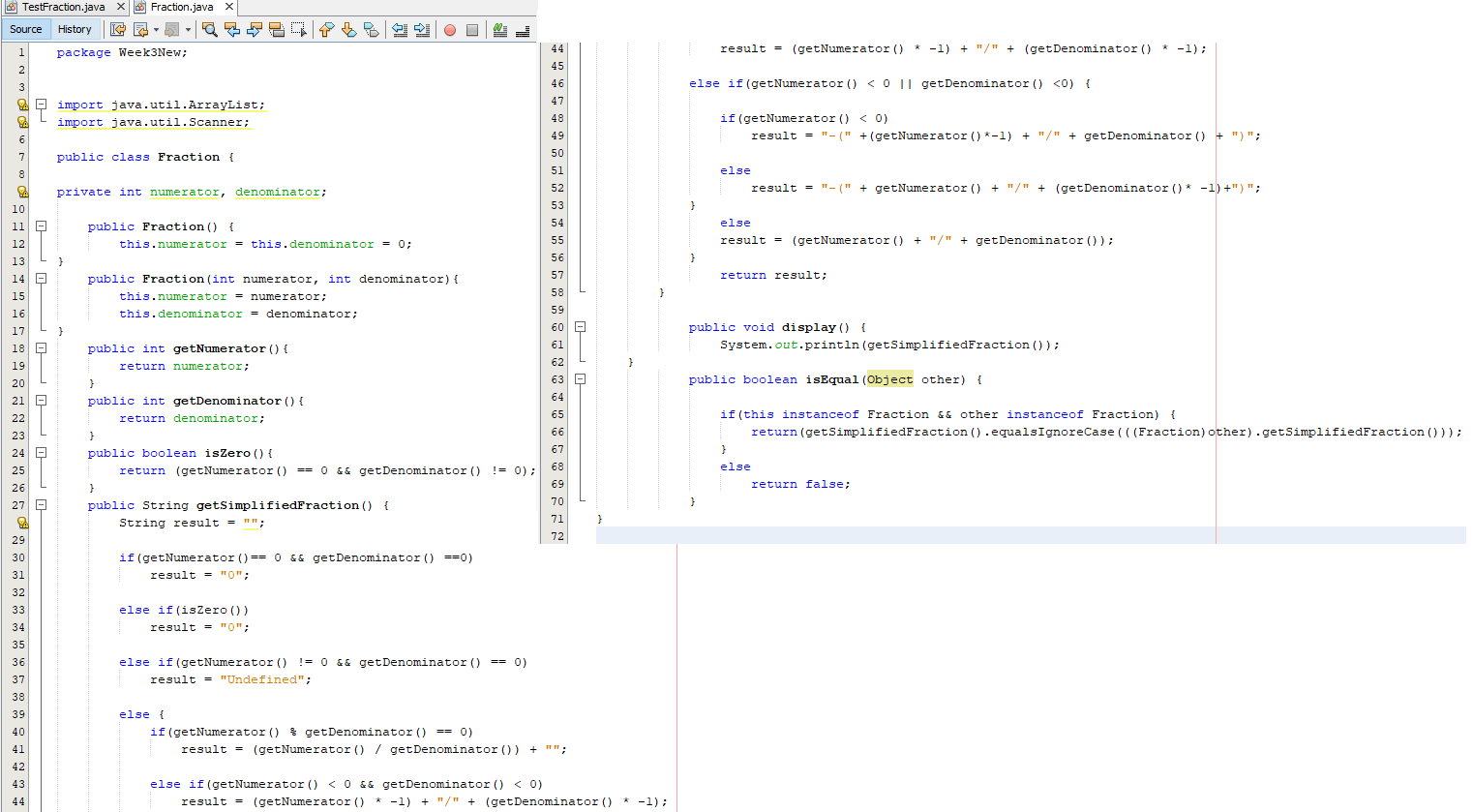Toggle Highlight Search in the toolbar
This screenshot has width=1473, height=812.
(275, 30)
